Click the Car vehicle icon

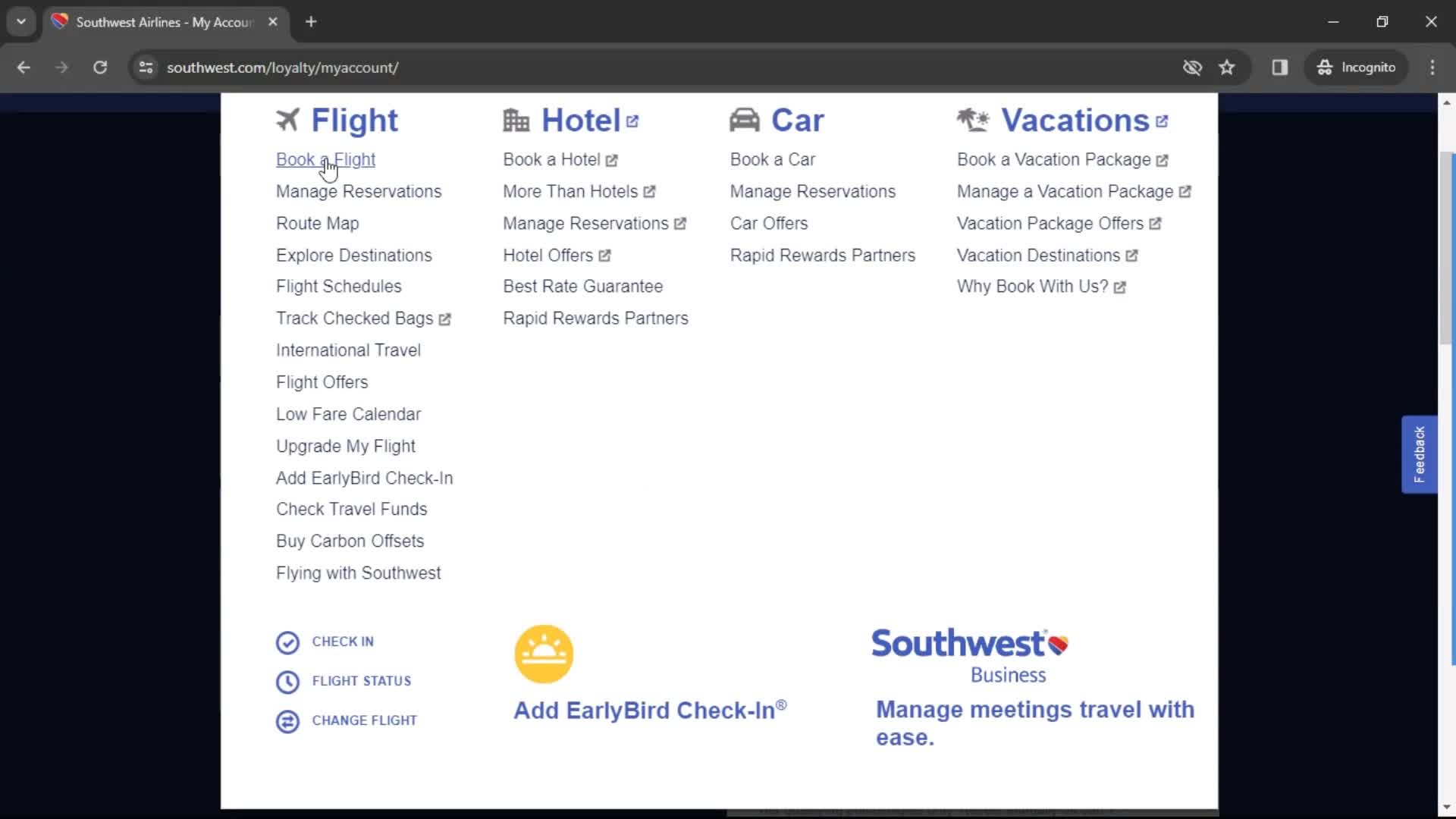tap(745, 120)
